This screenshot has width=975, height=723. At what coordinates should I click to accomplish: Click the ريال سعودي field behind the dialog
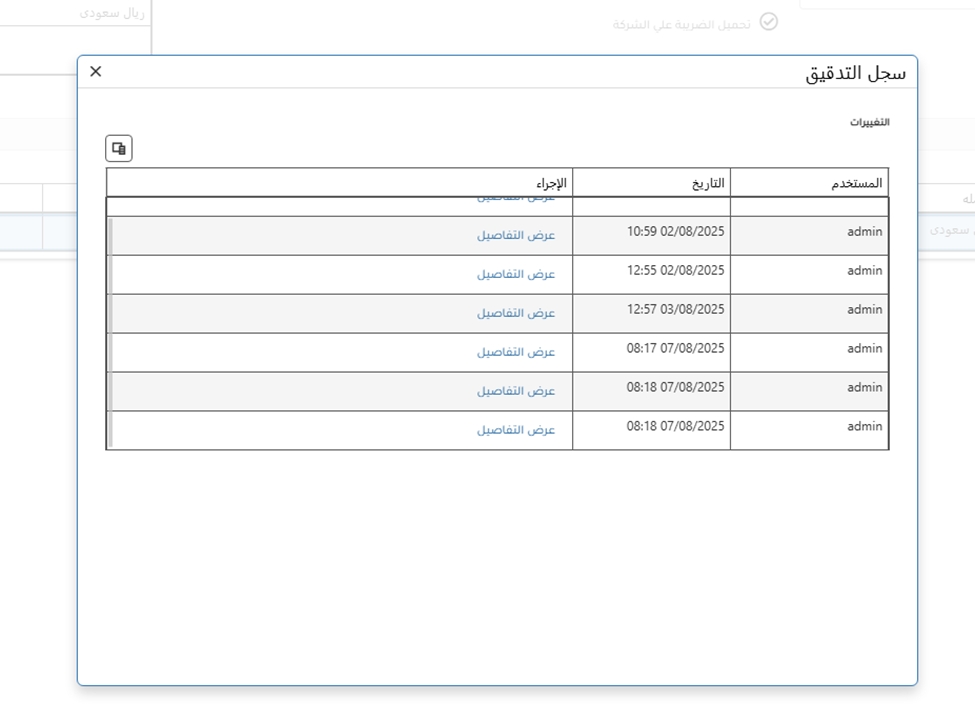click(x=113, y=13)
